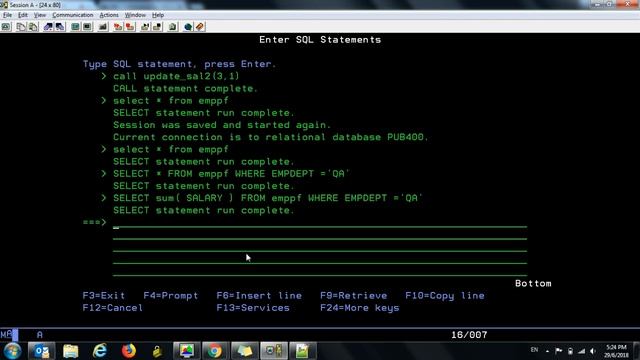The image size is (640, 360).
Task: Click the network icon in system tray
Action: pyautogui.click(x=582, y=351)
